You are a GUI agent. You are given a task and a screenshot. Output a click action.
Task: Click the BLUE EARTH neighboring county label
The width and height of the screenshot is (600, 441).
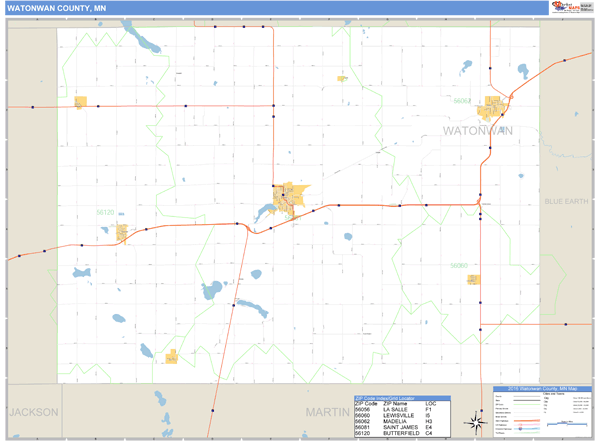[x=568, y=202]
